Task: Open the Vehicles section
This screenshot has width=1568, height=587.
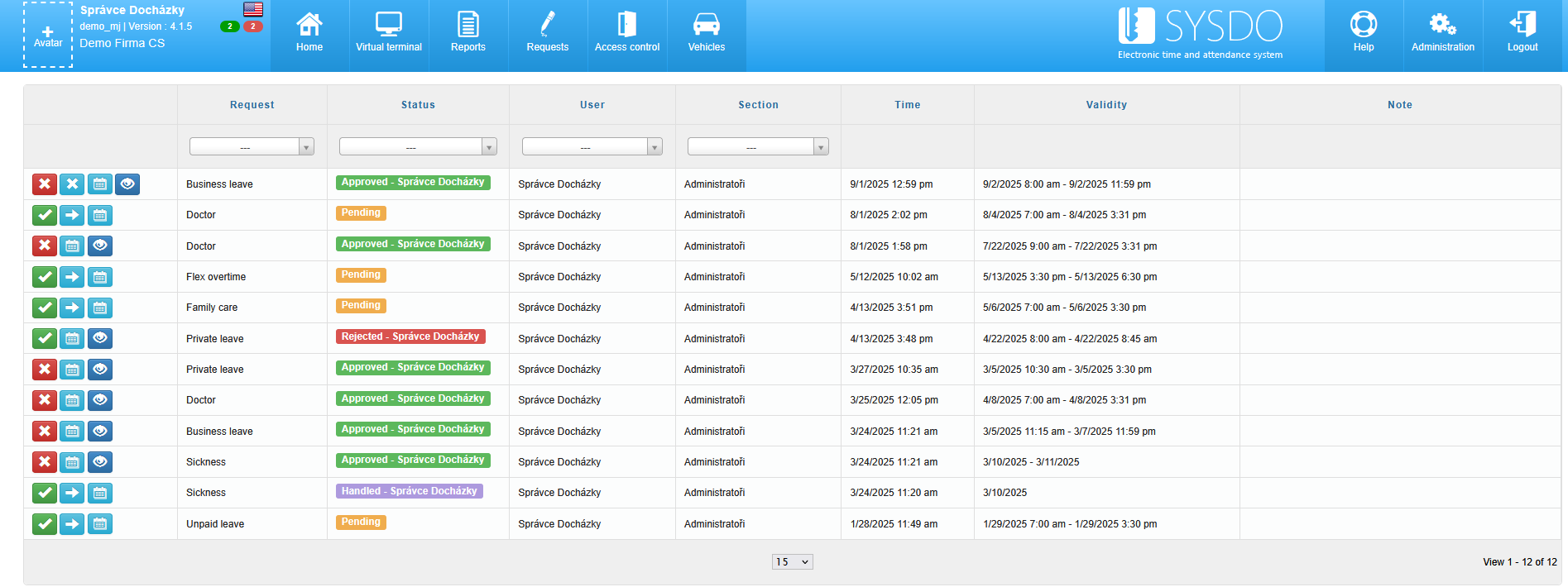Action: tap(707, 36)
